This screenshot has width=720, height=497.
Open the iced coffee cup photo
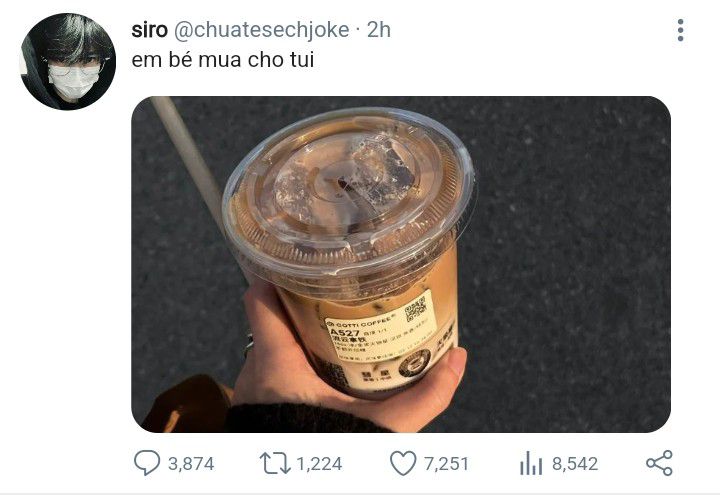tap(401, 264)
